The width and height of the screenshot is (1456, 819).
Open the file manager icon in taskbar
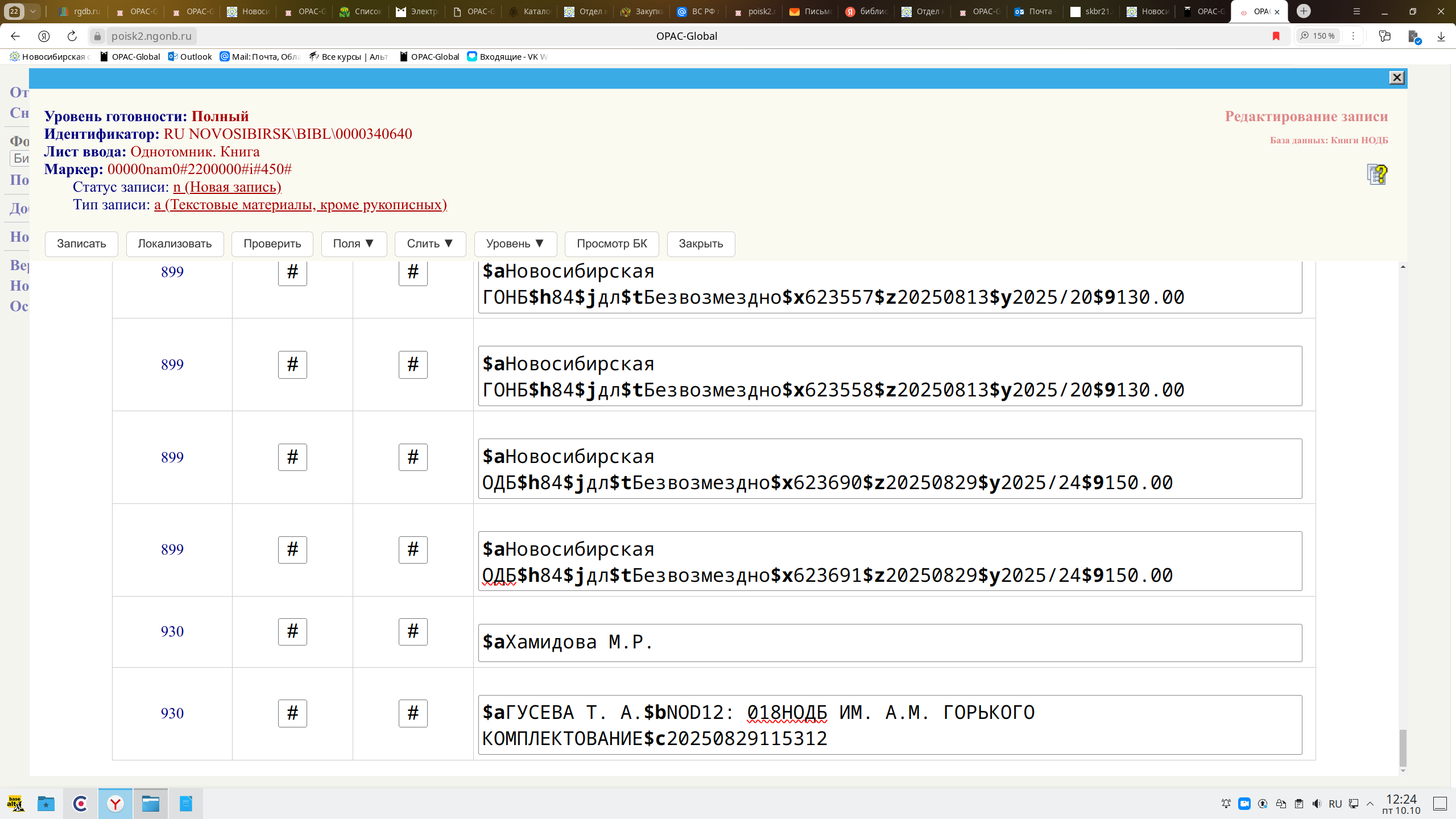pyautogui.click(x=151, y=803)
